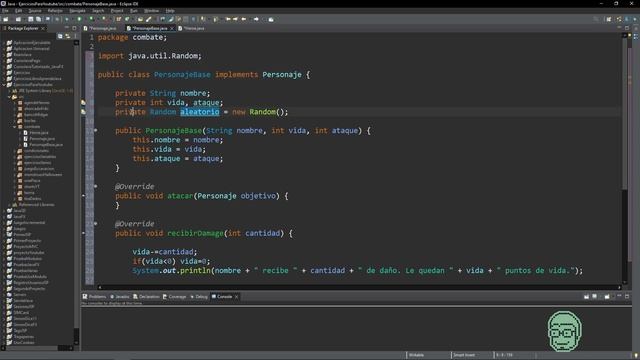The image size is (640, 360).
Task: Open the Edit menu
Action: [x=18, y=11]
